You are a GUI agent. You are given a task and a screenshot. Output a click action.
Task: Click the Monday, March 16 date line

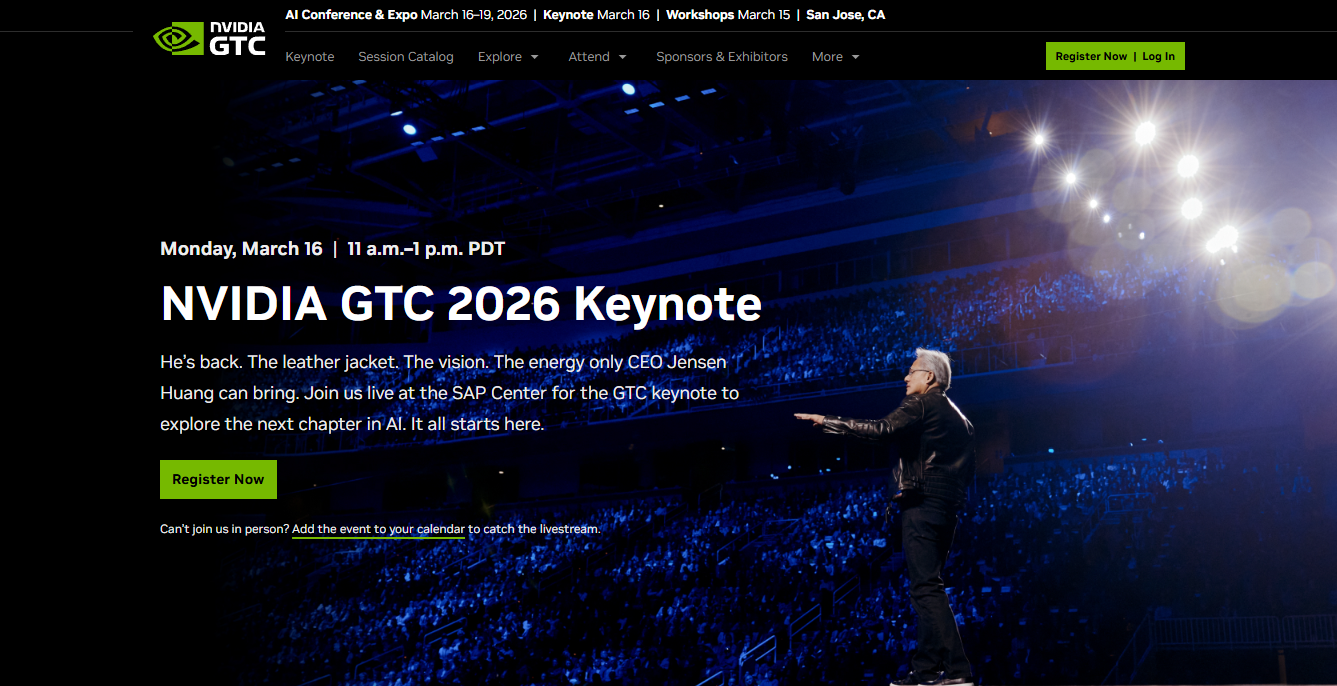point(241,249)
